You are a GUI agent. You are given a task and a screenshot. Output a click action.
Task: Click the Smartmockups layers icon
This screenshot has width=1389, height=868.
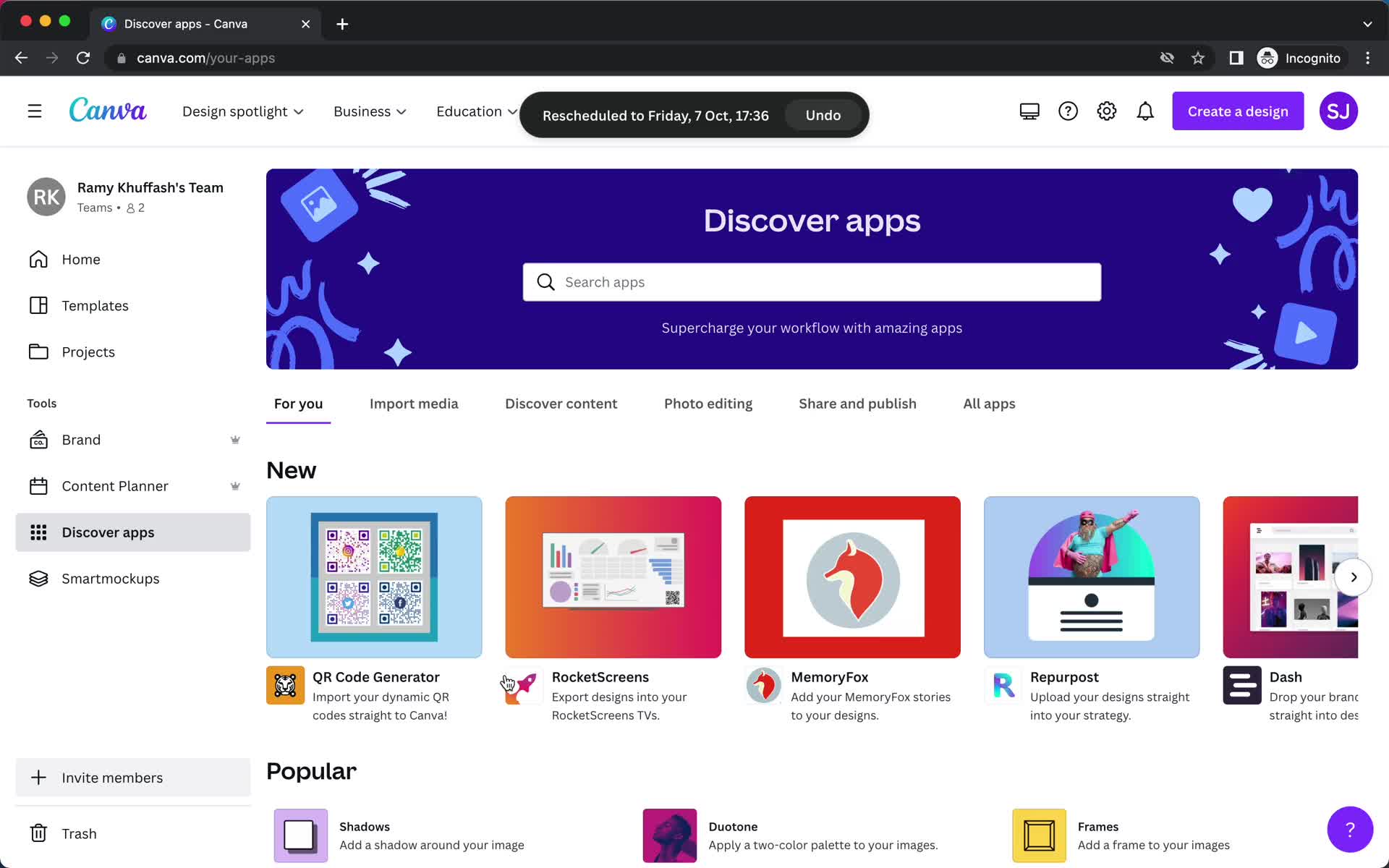(x=38, y=579)
